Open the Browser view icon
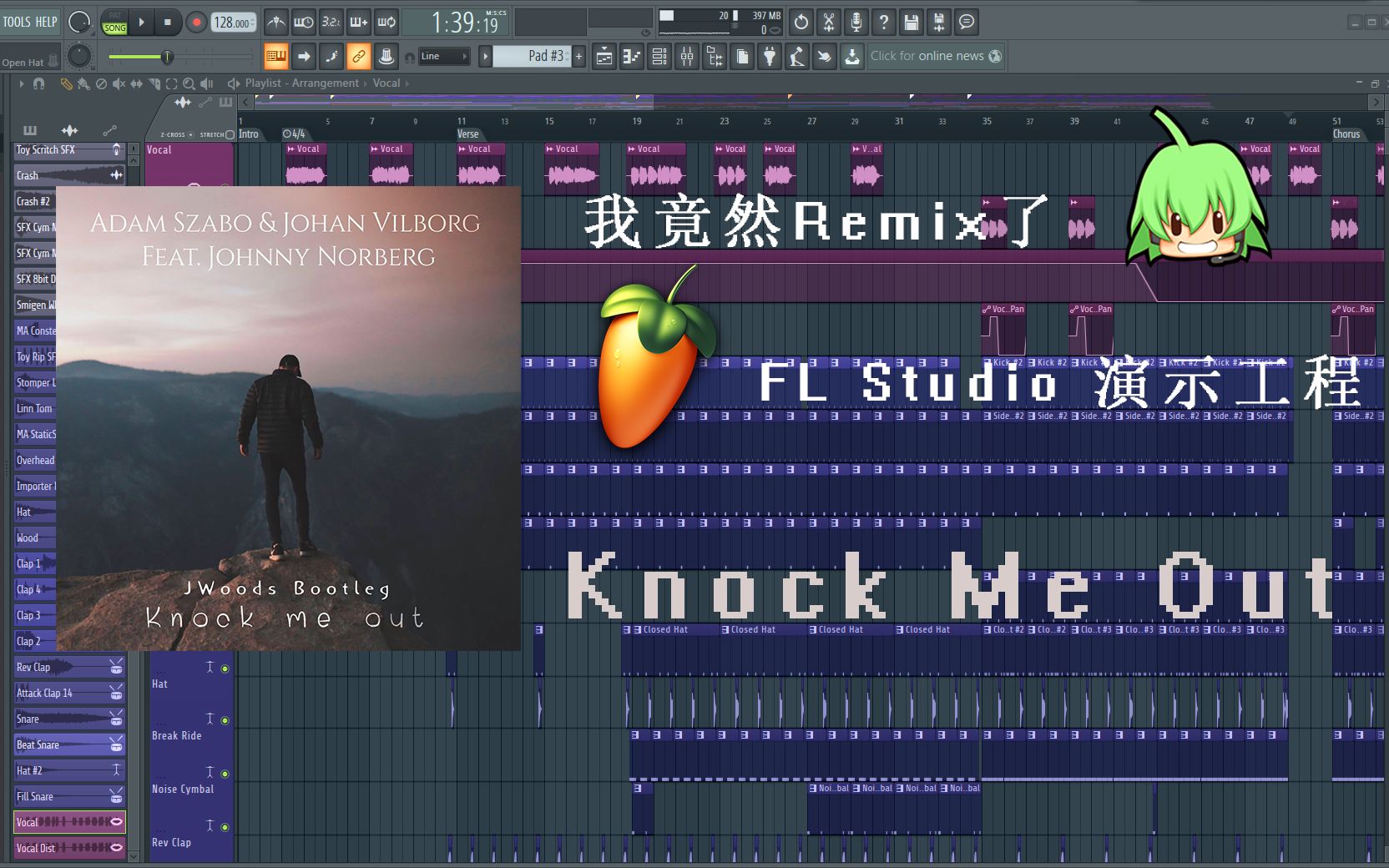1389x868 pixels. pyautogui.click(x=715, y=57)
